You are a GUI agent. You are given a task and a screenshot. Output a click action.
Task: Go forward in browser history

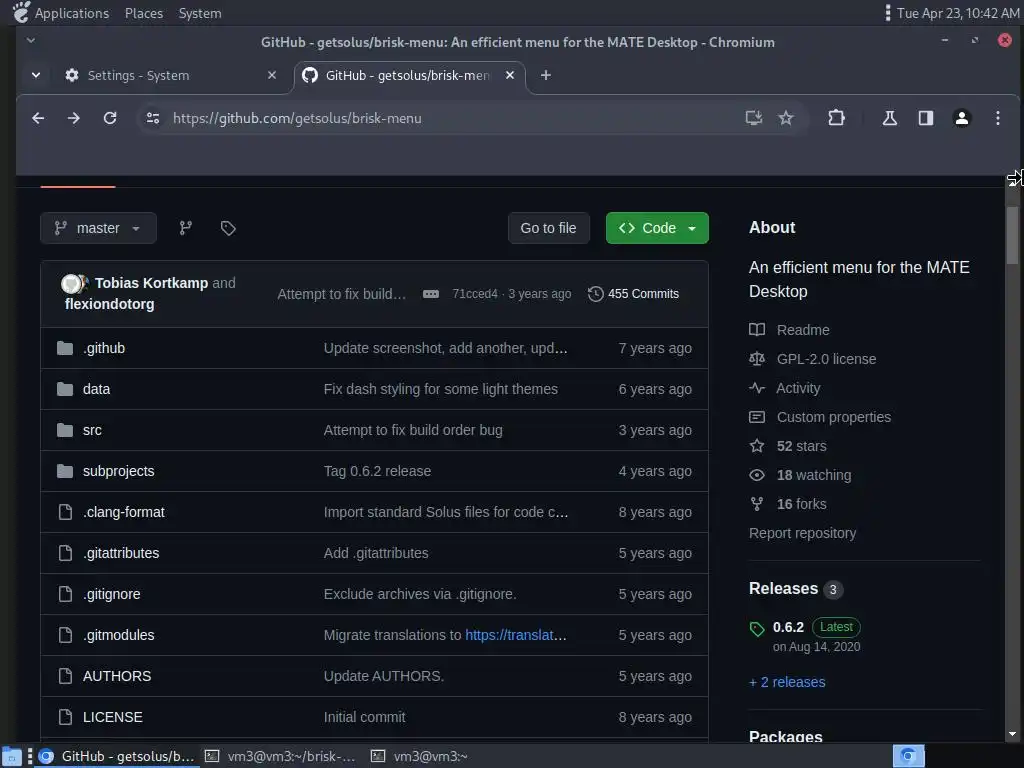pyautogui.click(x=74, y=118)
